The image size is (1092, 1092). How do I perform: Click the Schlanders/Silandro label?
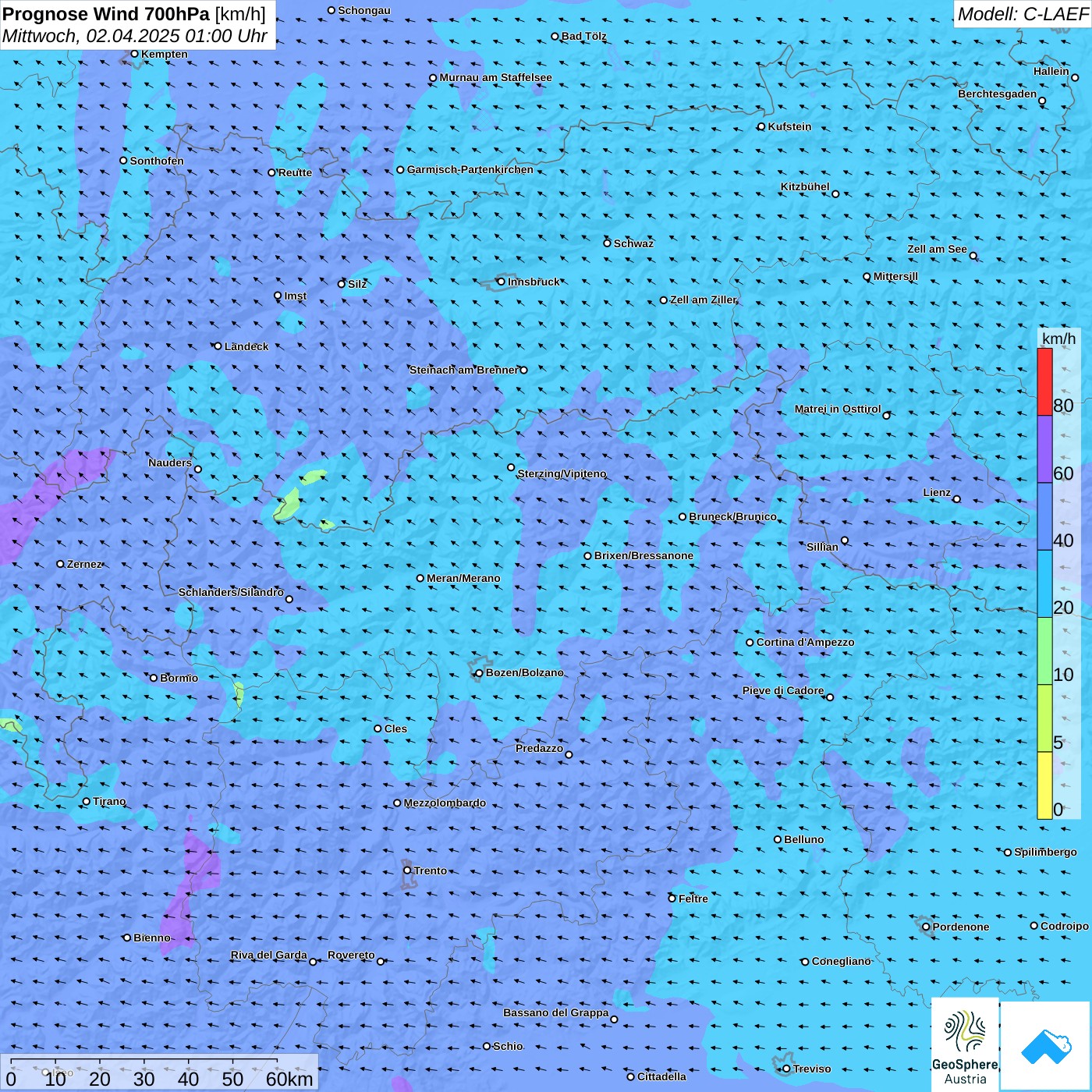click(x=231, y=592)
